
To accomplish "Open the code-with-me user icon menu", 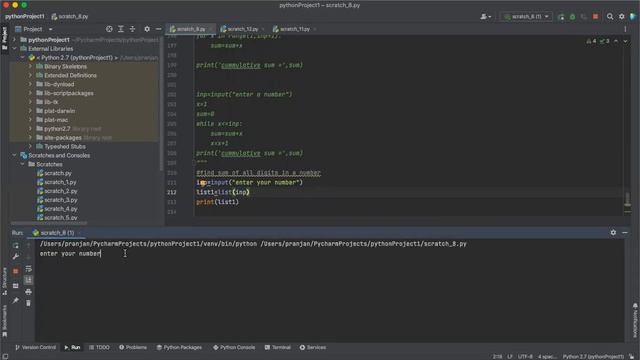I will click(x=485, y=17).
